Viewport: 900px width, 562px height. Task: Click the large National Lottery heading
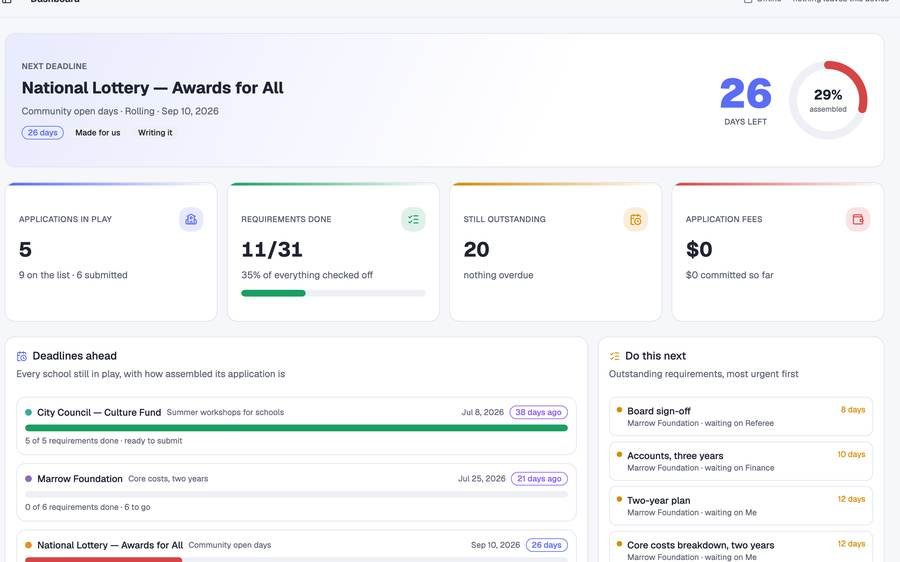153,88
